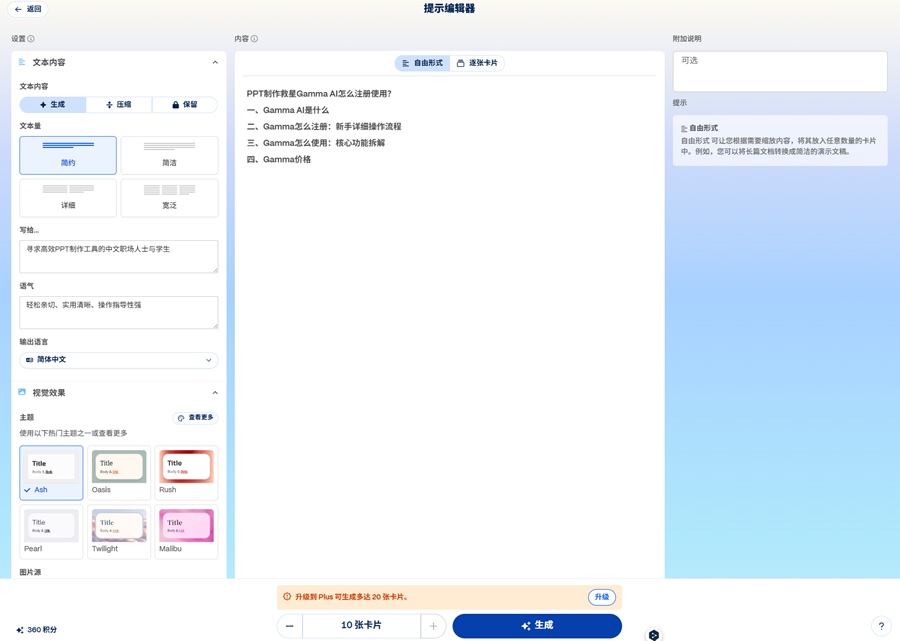
Task: Click the 文本内容 section icon
Action: click(x=21, y=61)
